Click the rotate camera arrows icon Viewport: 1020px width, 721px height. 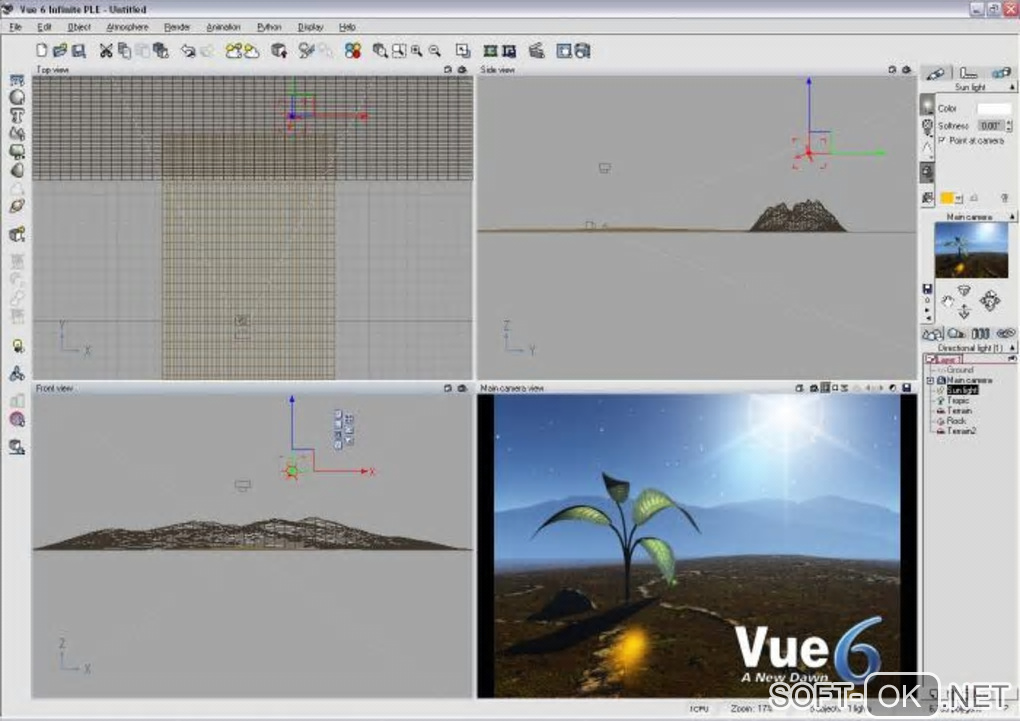(x=989, y=301)
